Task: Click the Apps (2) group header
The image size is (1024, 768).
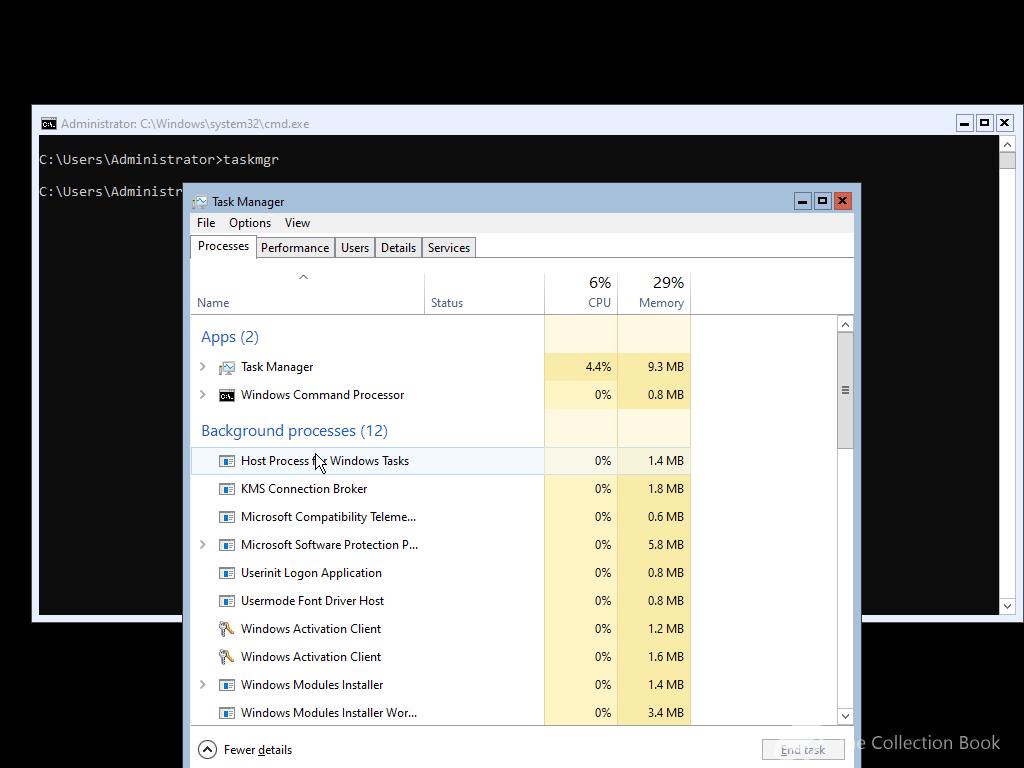Action: pos(230,337)
